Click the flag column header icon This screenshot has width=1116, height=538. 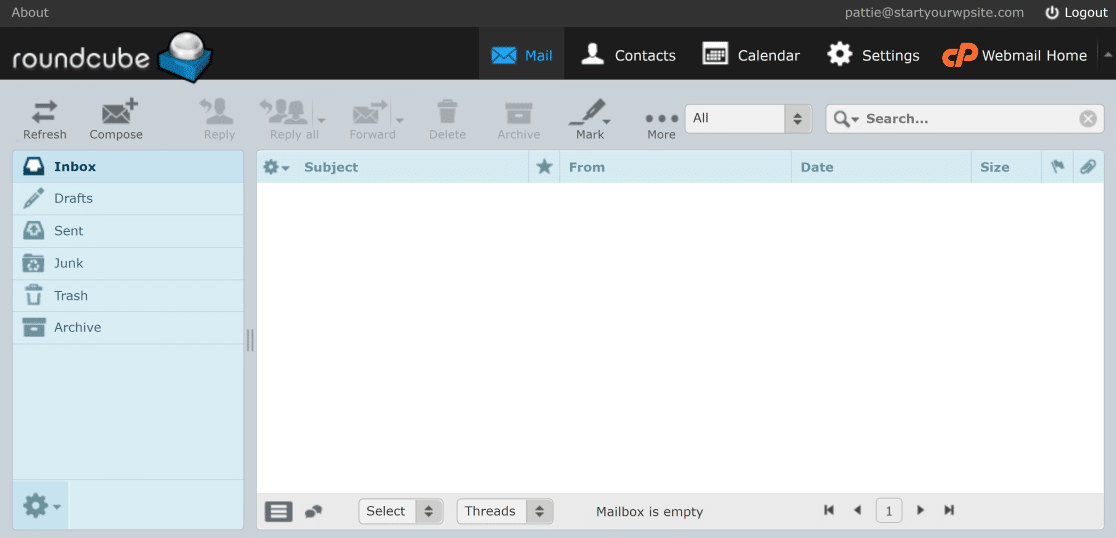click(1057, 167)
